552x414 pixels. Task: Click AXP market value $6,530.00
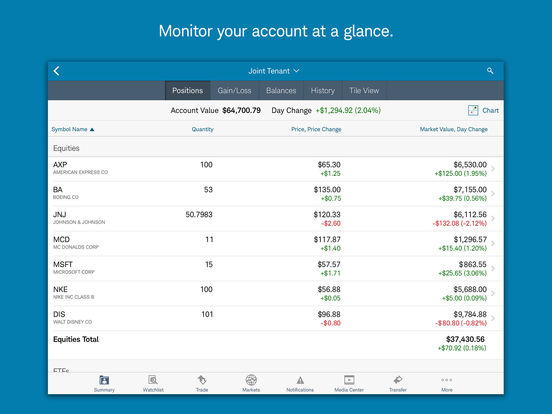pos(470,164)
